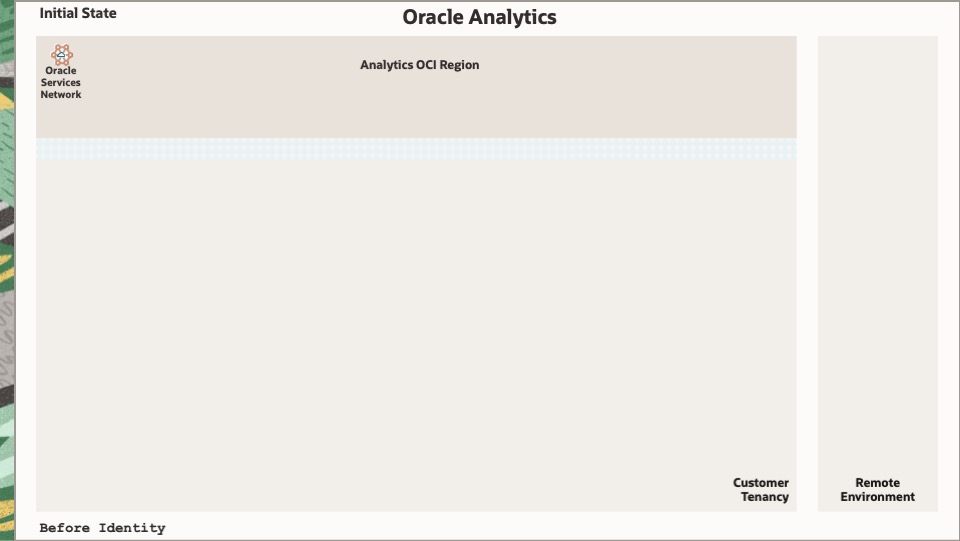Click the word "Remote" in the right panel
This screenshot has width=960, height=541.
pos(877,483)
